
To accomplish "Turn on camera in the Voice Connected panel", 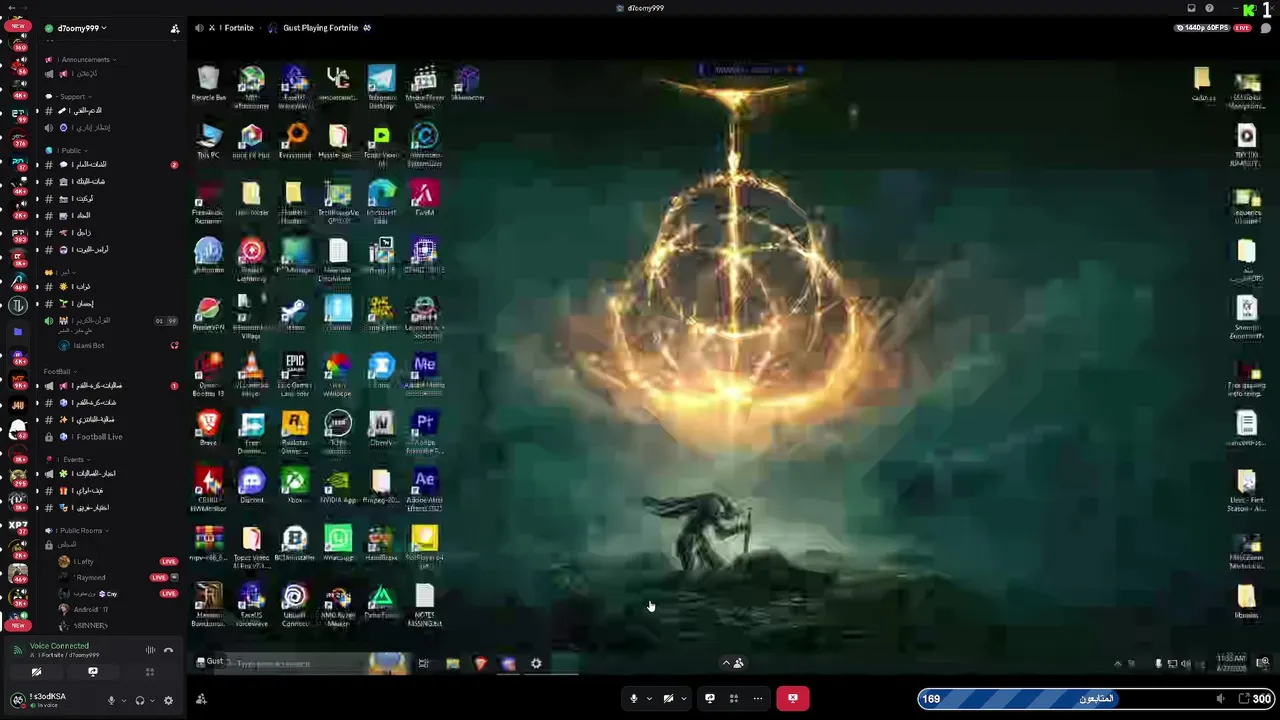I will pyautogui.click(x=36, y=672).
